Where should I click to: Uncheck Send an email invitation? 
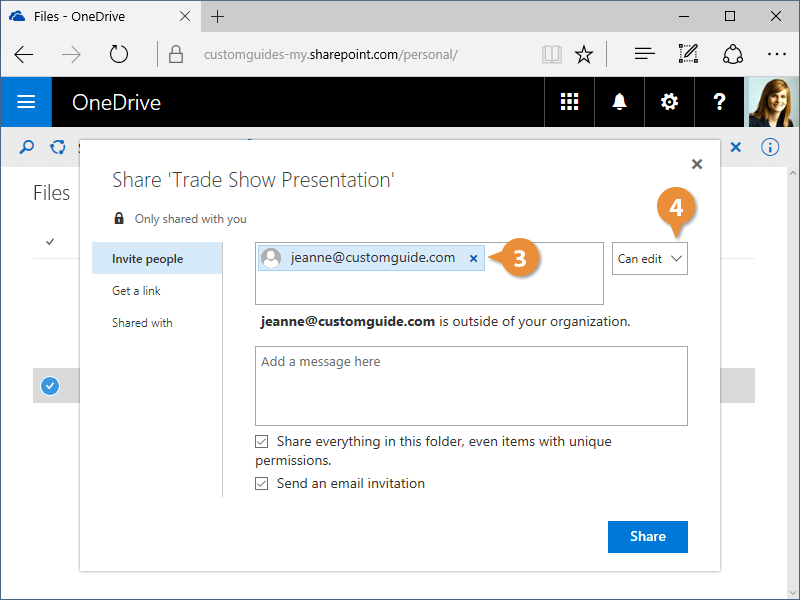pyautogui.click(x=262, y=483)
